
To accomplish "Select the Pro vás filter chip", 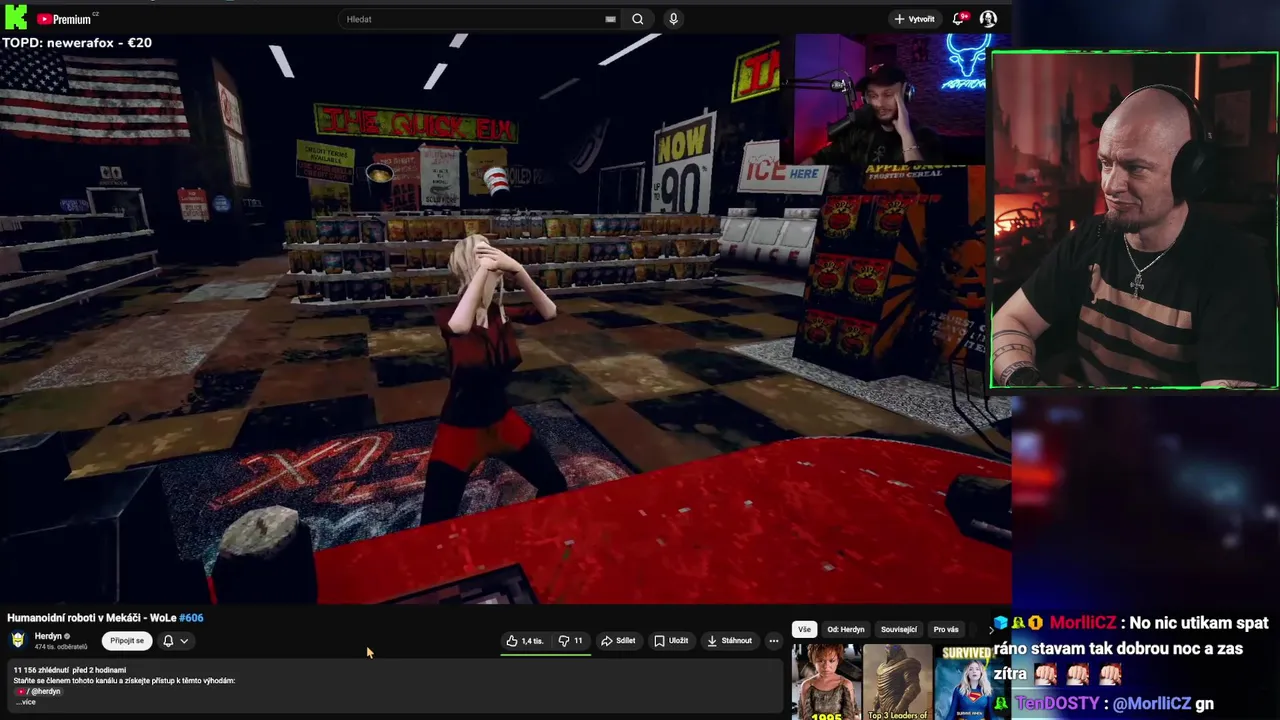I will point(946,629).
